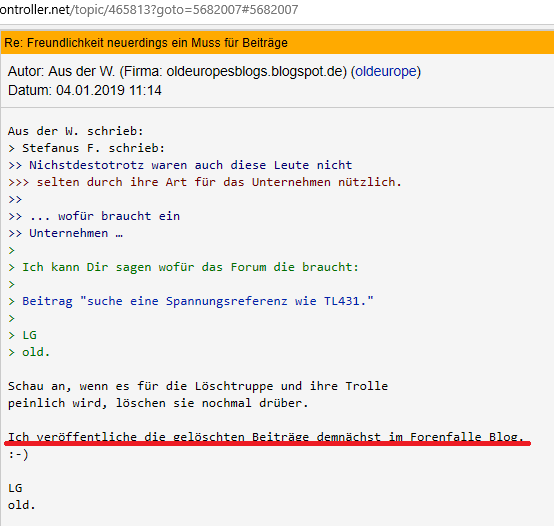
Task: Click the sentence starting with 'Schau an, wenn'
Action: click(x=198, y=386)
